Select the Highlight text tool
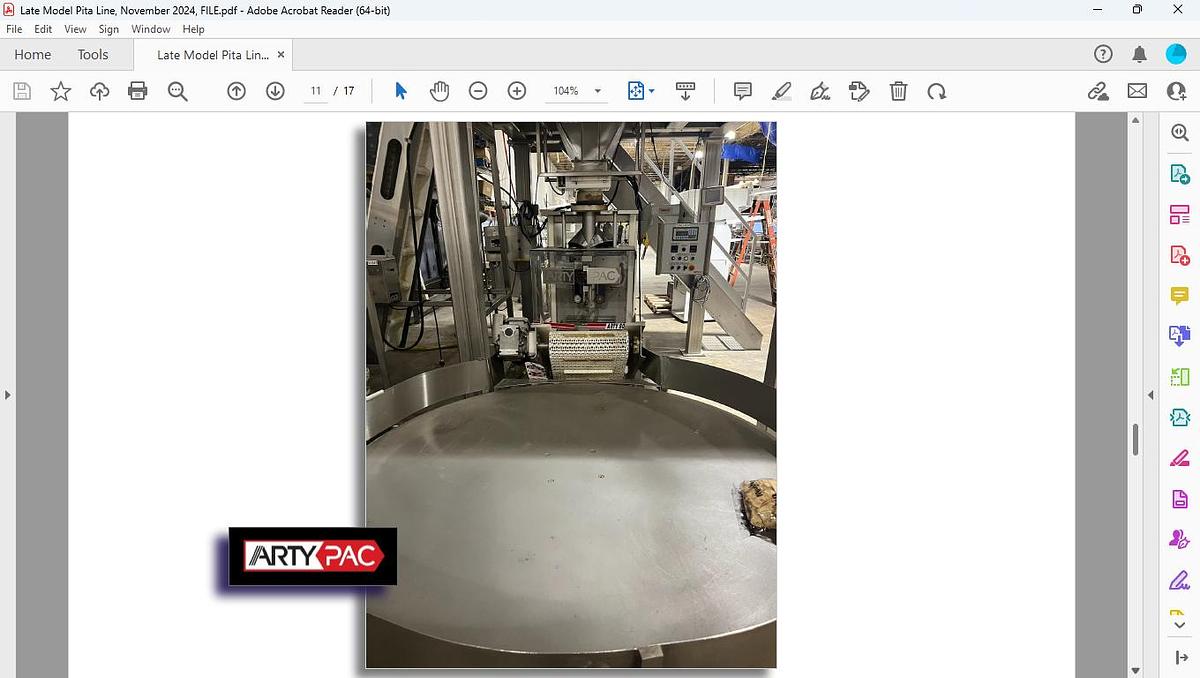1200x678 pixels. point(782,91)
